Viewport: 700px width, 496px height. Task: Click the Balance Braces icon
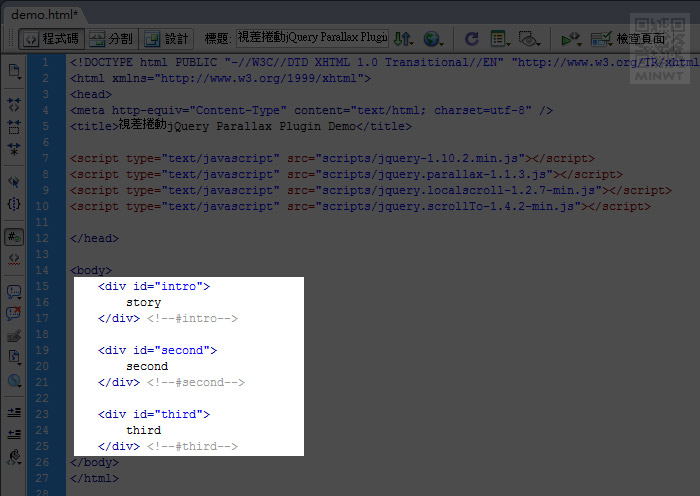coord(14,204)
